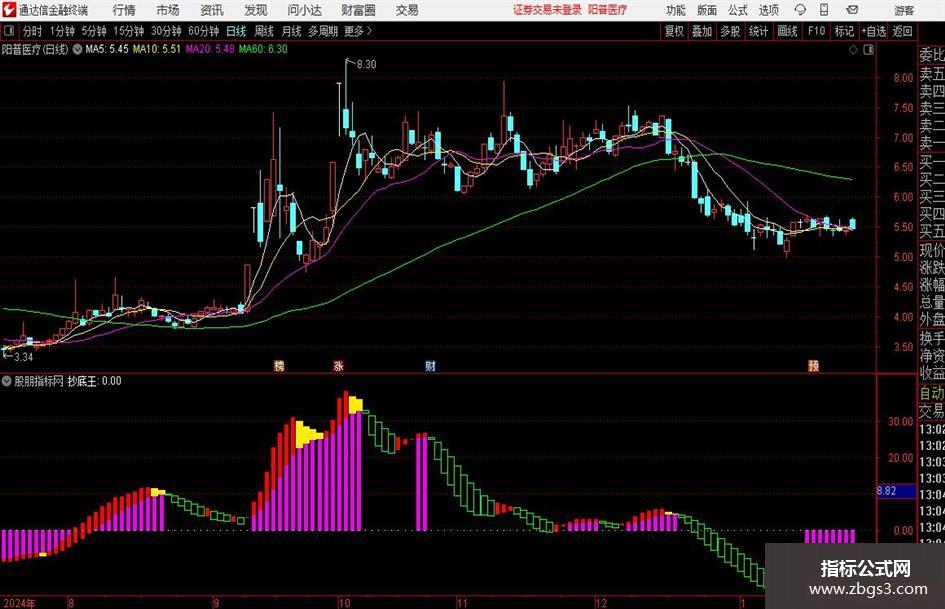Viewport: 945px width, 609px height.
Task: Click the 2024年 date axis label
Action: [19, 603]
